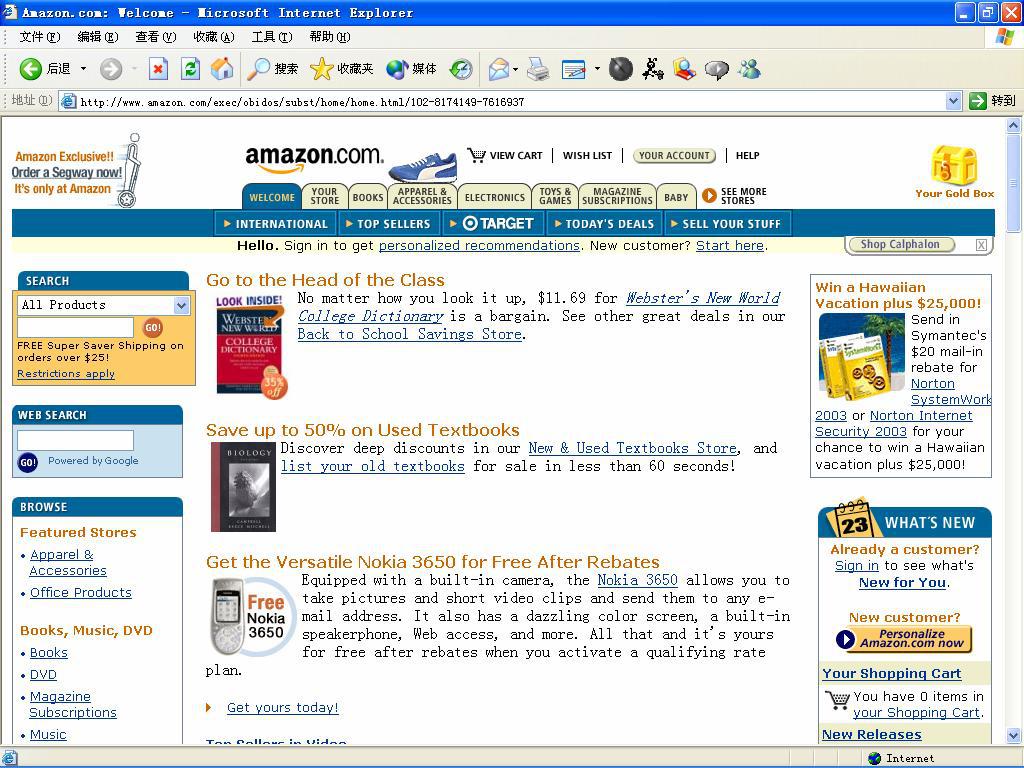Image resolution: width=1024 pixels, height=768 pixels.
Task: Click the Start here new customer link
Action: (x=729, y=246)
